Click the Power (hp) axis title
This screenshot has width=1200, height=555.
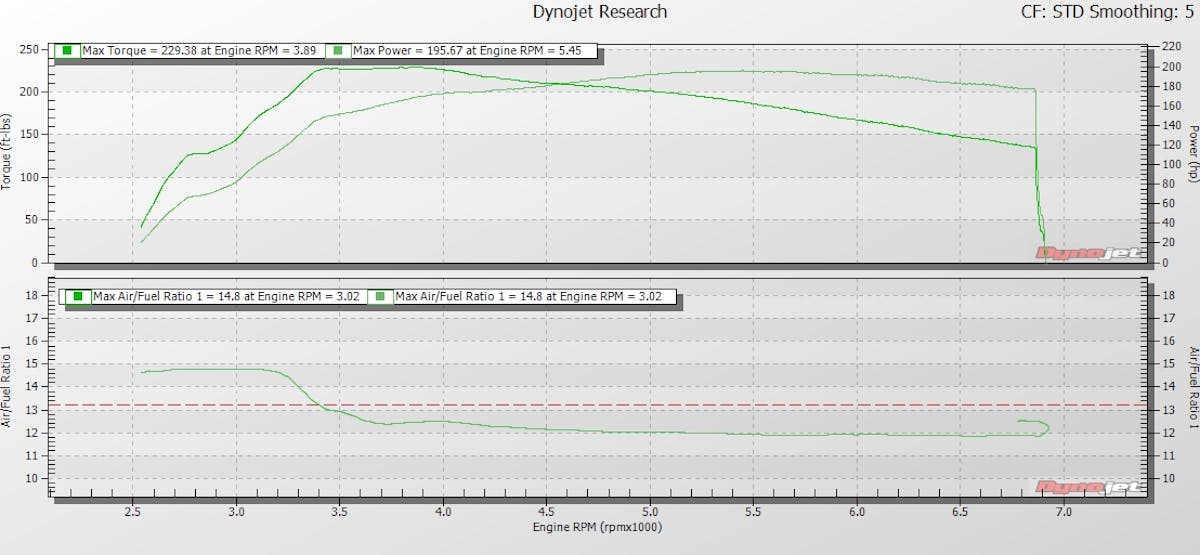coord(1192,153)
